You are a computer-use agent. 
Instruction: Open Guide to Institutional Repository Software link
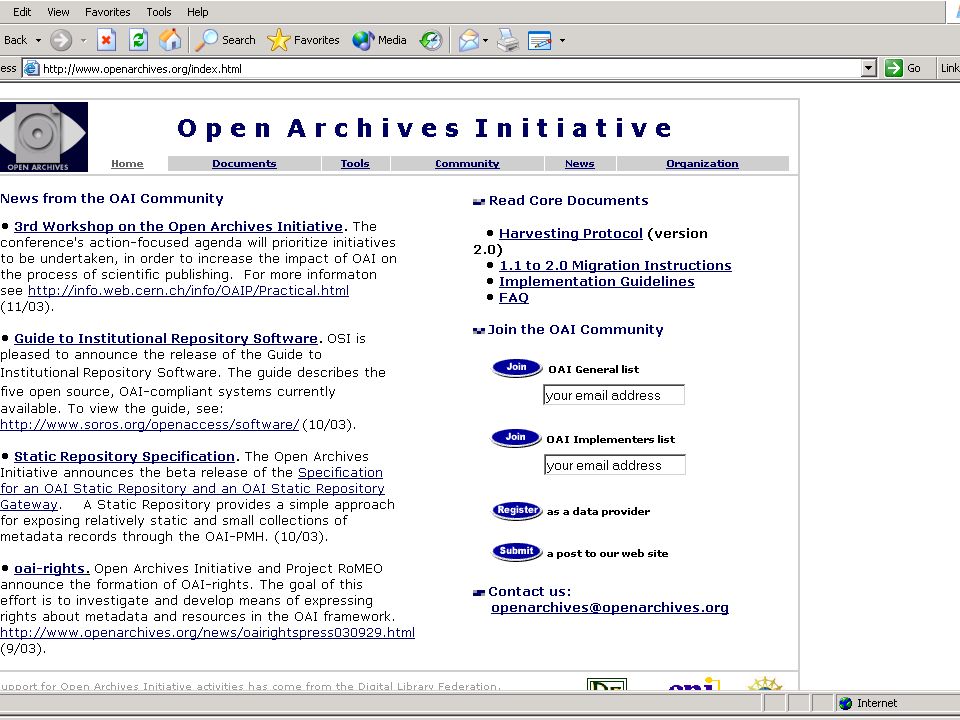pyautogui.click(x=166, y=339)
